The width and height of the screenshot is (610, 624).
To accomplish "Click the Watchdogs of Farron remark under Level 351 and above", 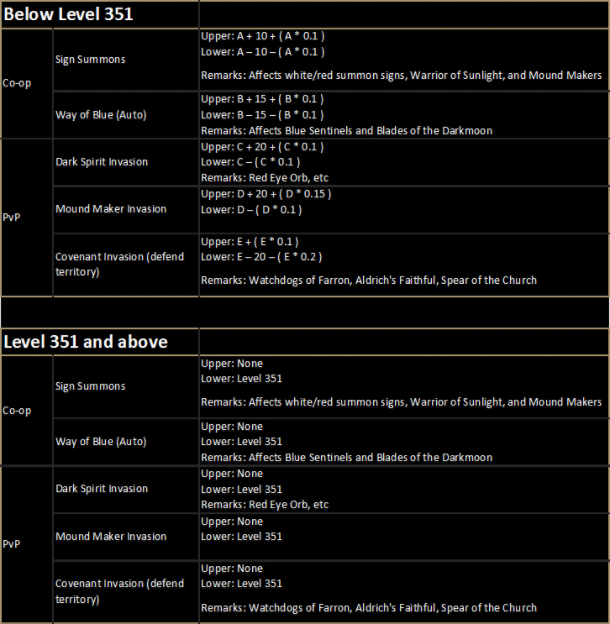I will 369,608.
